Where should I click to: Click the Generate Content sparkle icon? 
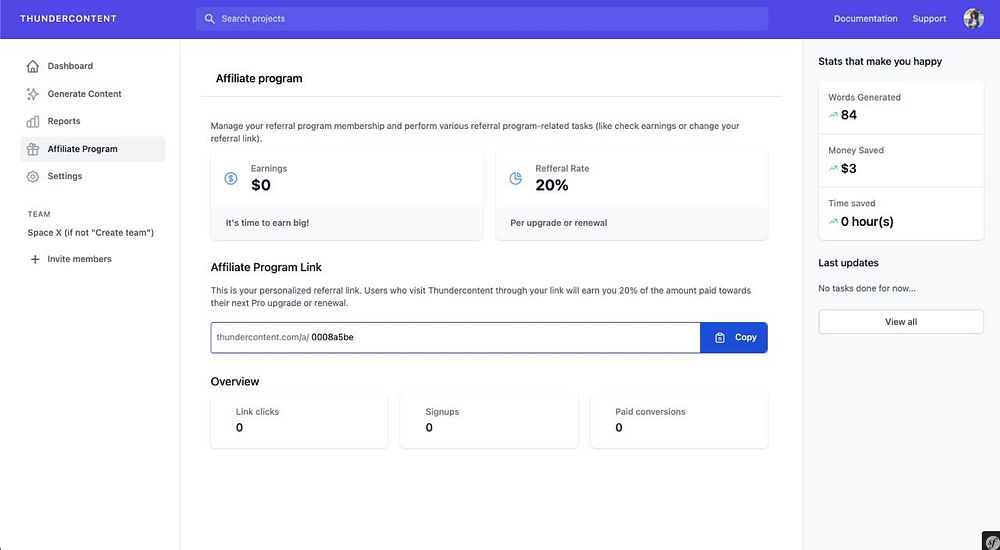pos(33,94)
